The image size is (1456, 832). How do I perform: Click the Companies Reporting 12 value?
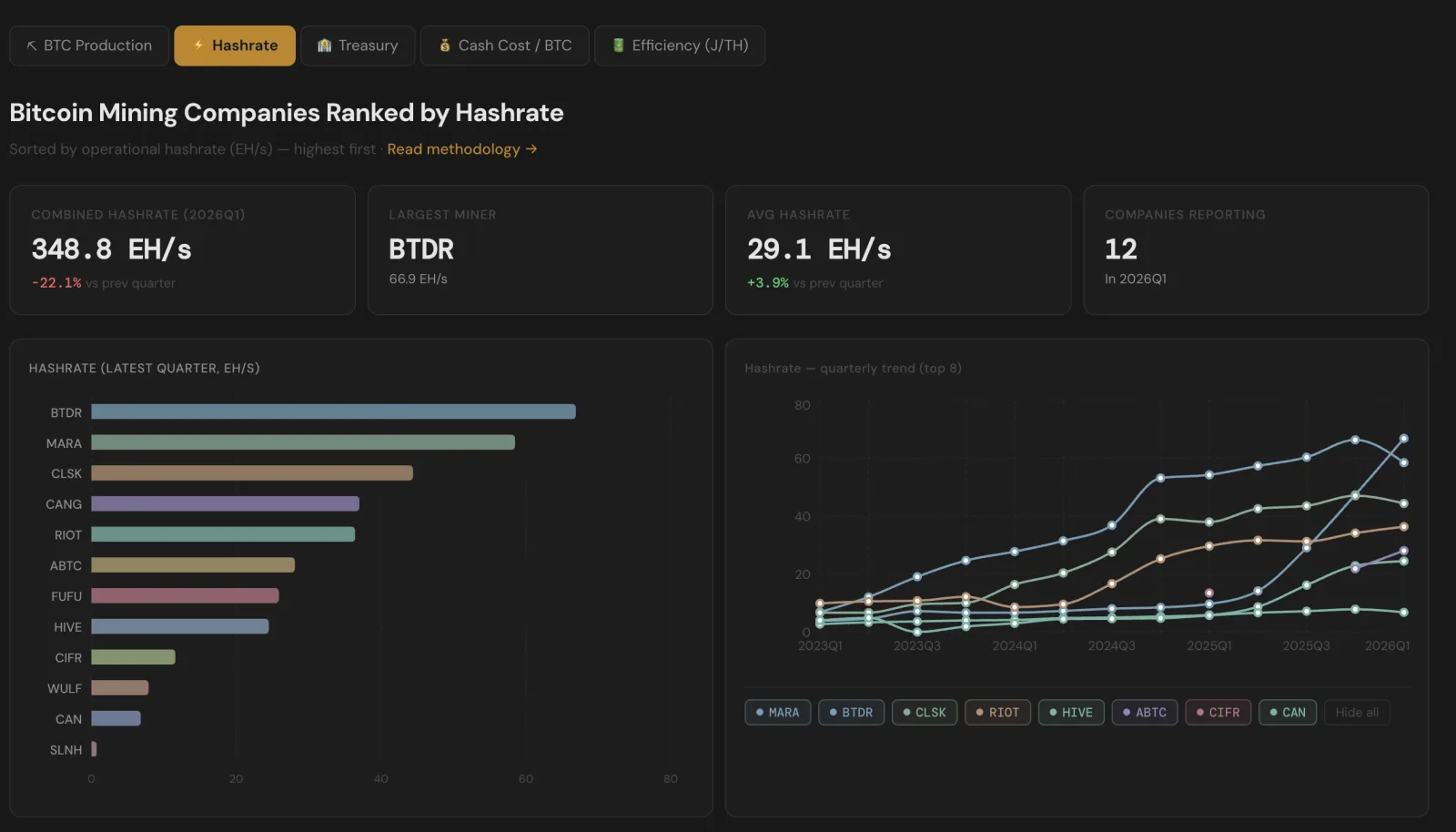coord(1121,249)
